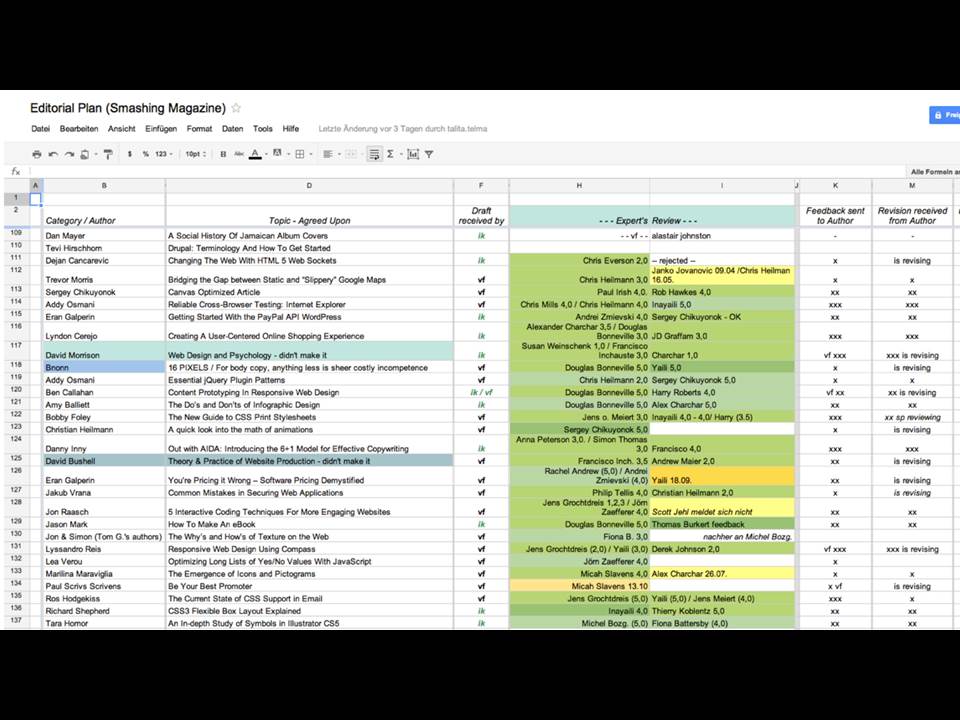The width and height of the screenshot is (960, 720).
Task: Click the borders grid icon
Action: 300,154
